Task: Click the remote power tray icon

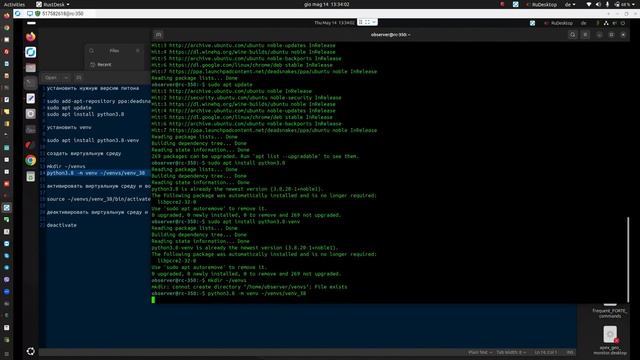Action: (623, 23)
